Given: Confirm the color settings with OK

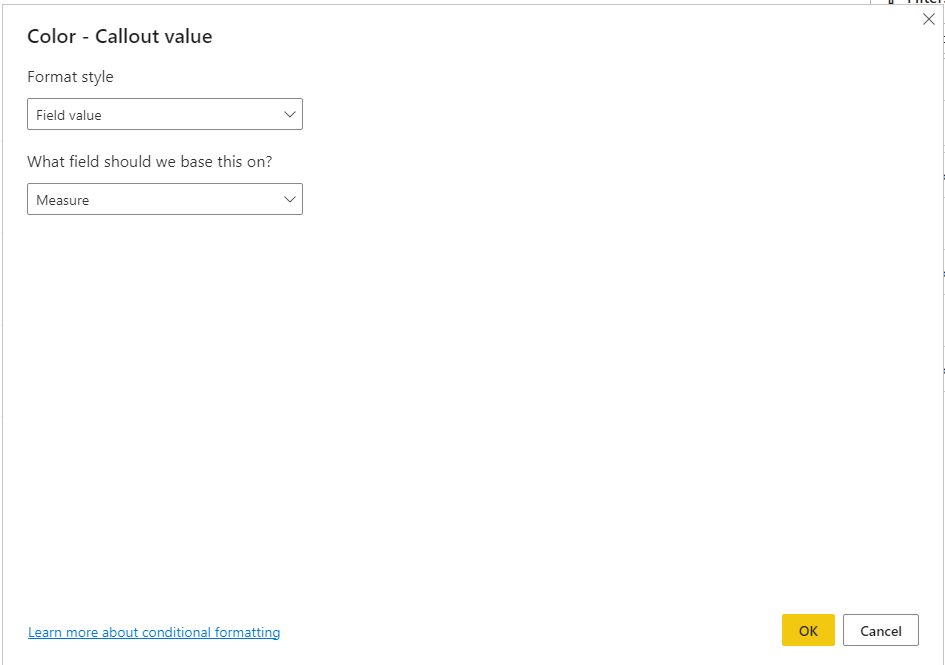Looking at the screenshot, I should (807, 630).
